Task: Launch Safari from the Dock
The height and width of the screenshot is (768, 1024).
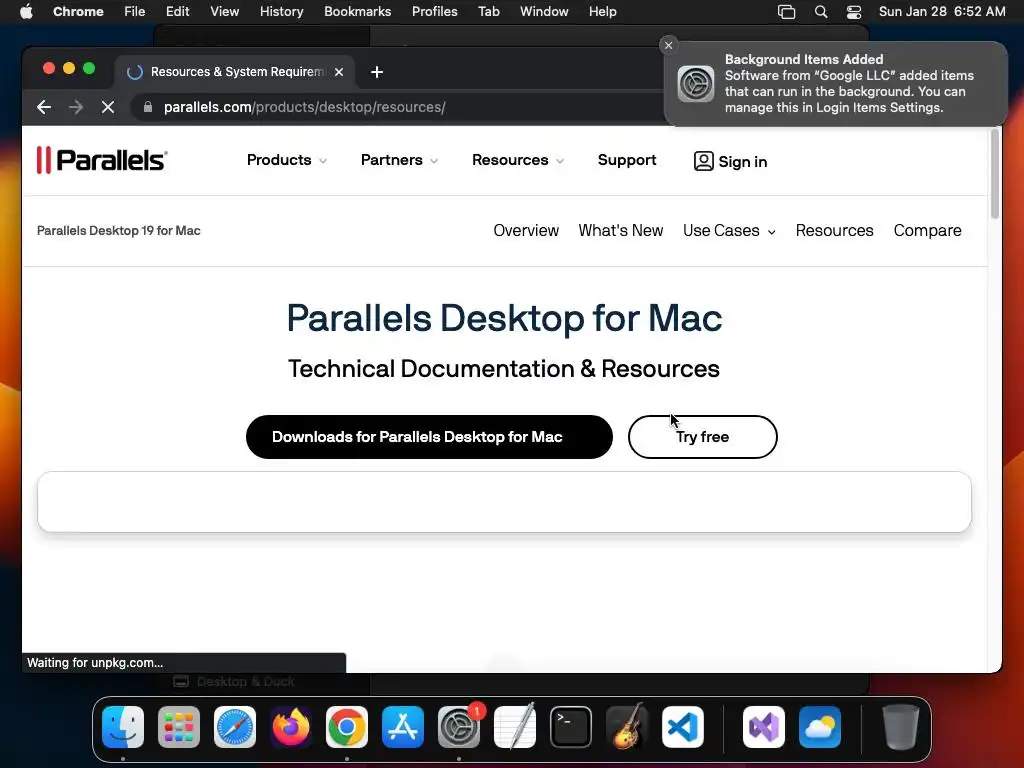Action: pos(235,727)
